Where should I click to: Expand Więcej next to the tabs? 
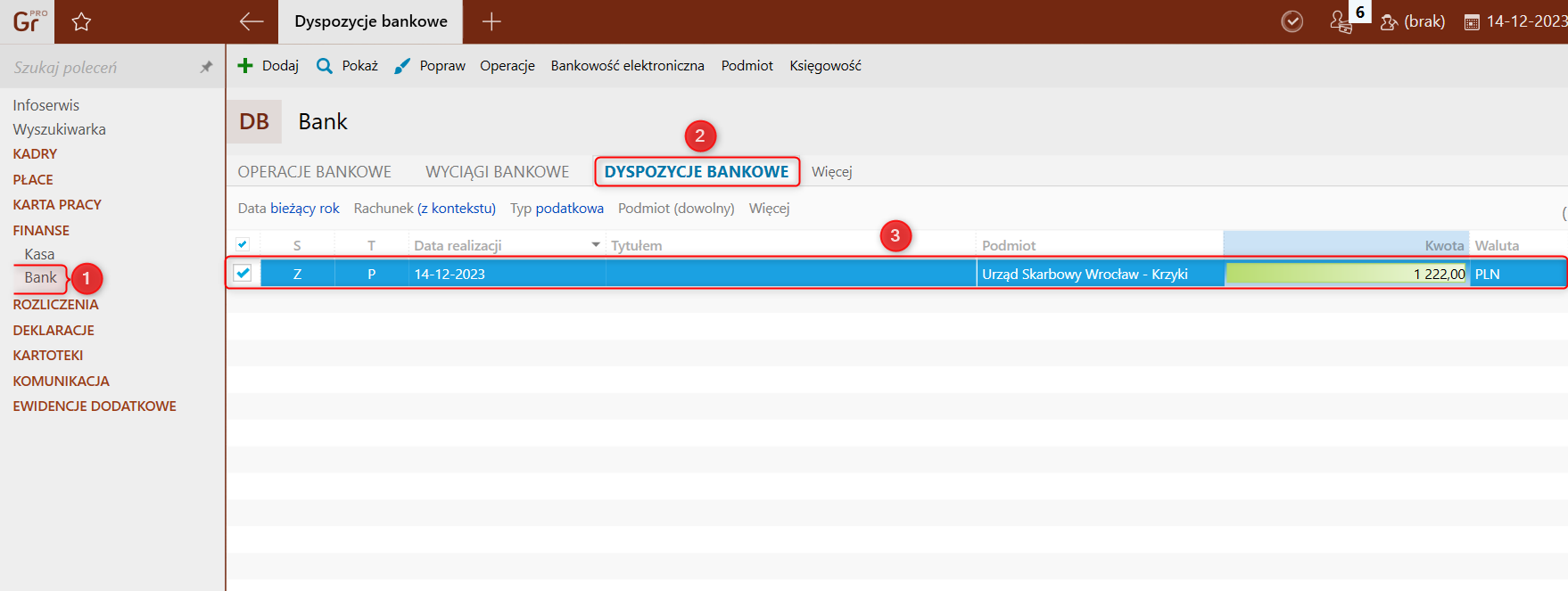[x=831, y=172]
